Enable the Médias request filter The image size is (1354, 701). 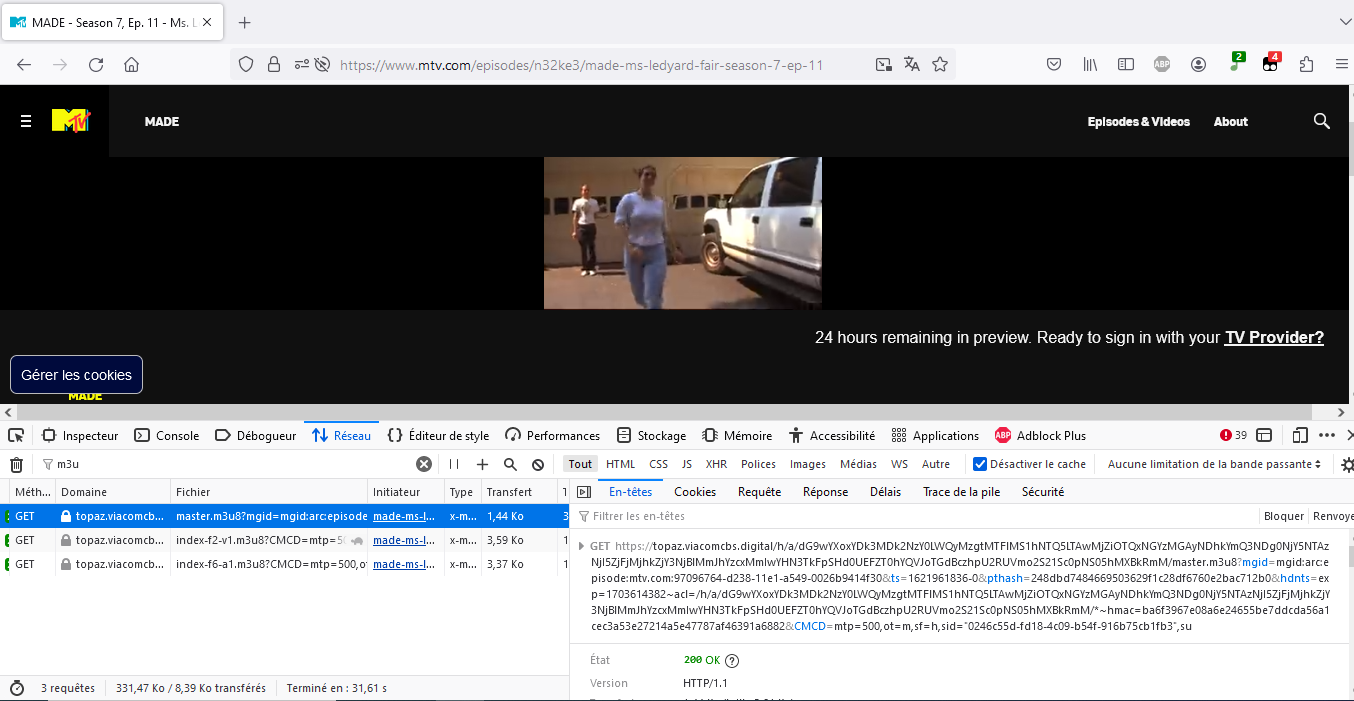click(x=858, y=464)
